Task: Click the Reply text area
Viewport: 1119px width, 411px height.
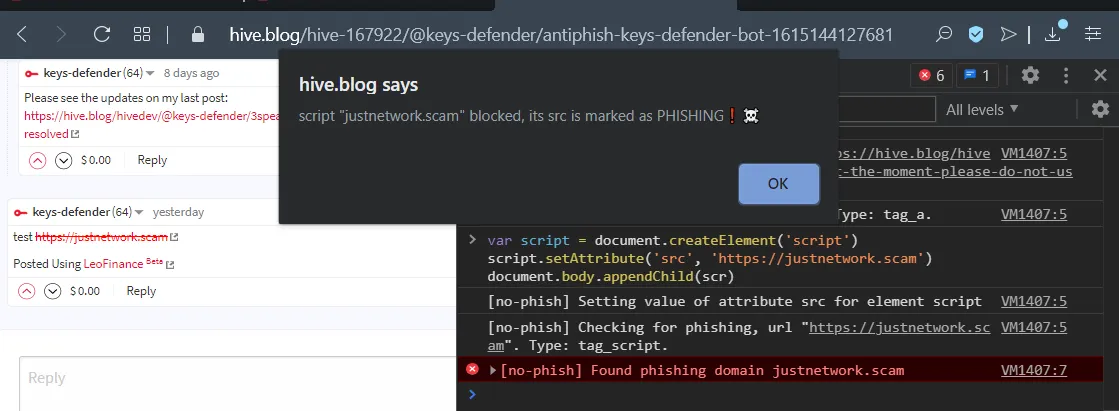Action: pos(237,384)
